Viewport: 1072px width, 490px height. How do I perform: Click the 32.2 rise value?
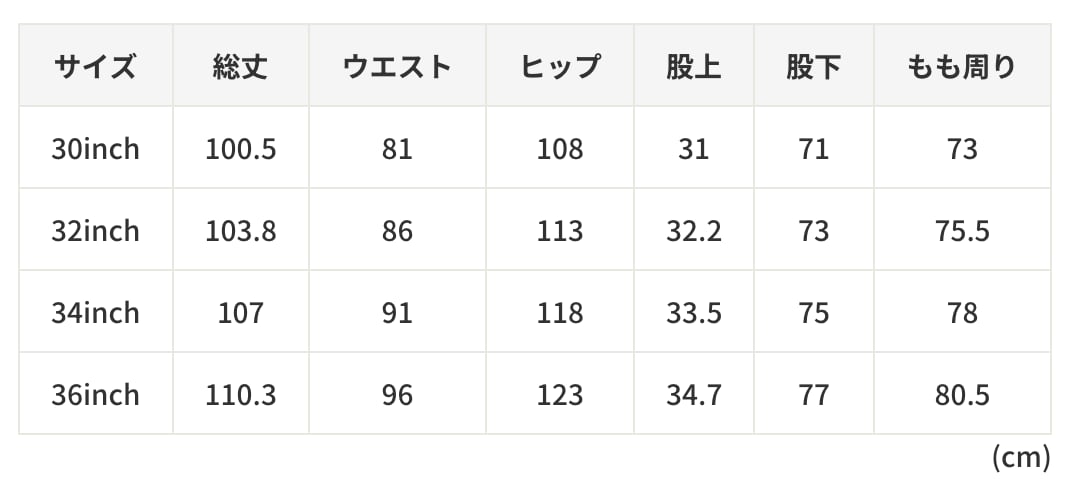pos(694,231)
